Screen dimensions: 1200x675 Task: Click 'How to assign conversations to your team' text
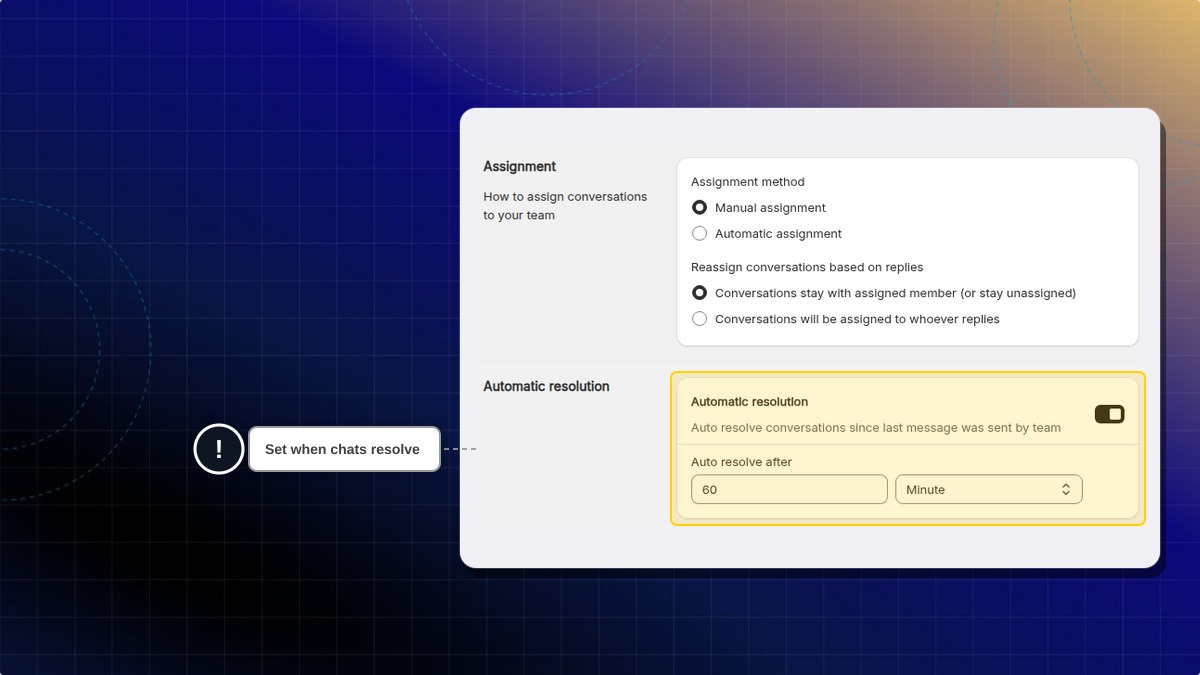[565, 206]
